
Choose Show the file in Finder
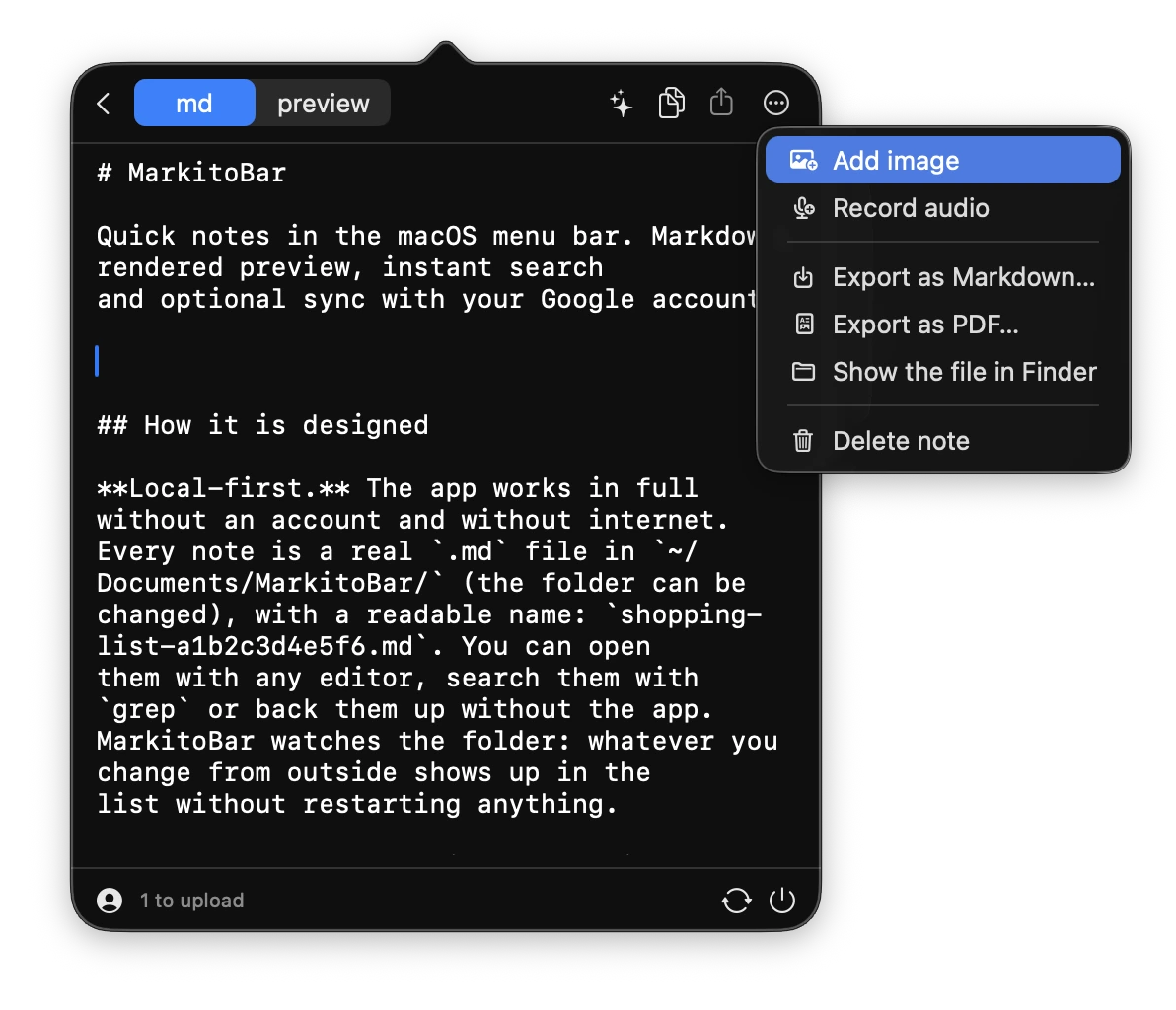[x=943, y=372]
